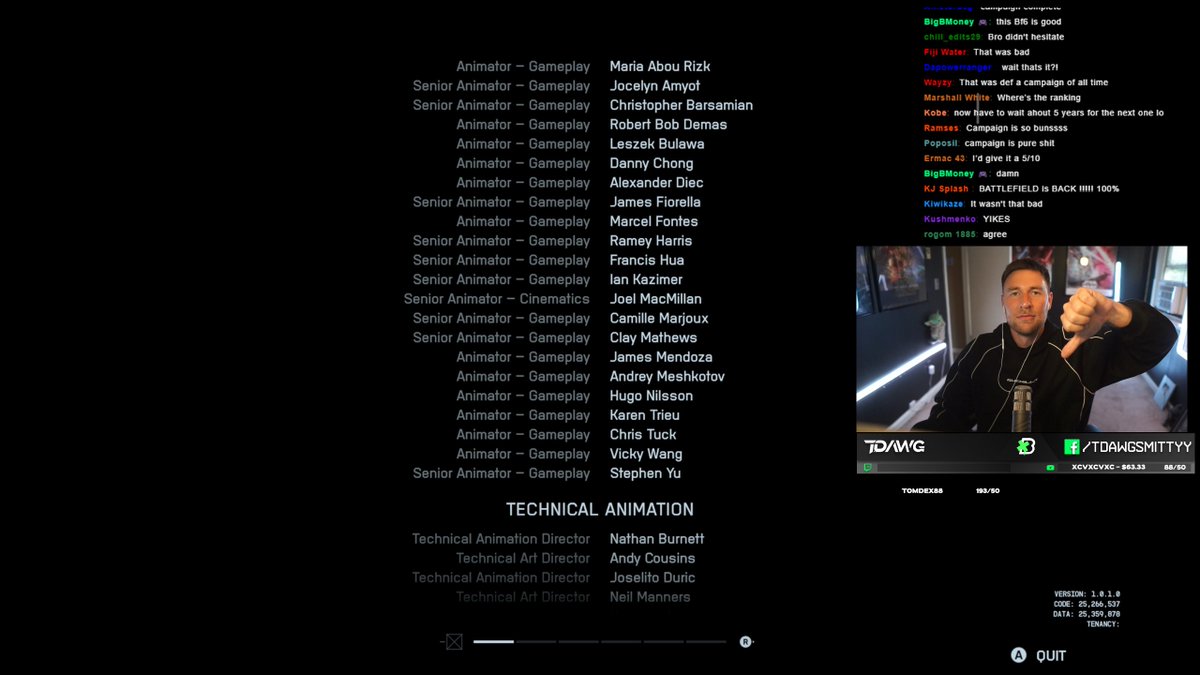
Task: Click the VERSION: 1.0.1.0 build text
Action: click(1087, 594)
